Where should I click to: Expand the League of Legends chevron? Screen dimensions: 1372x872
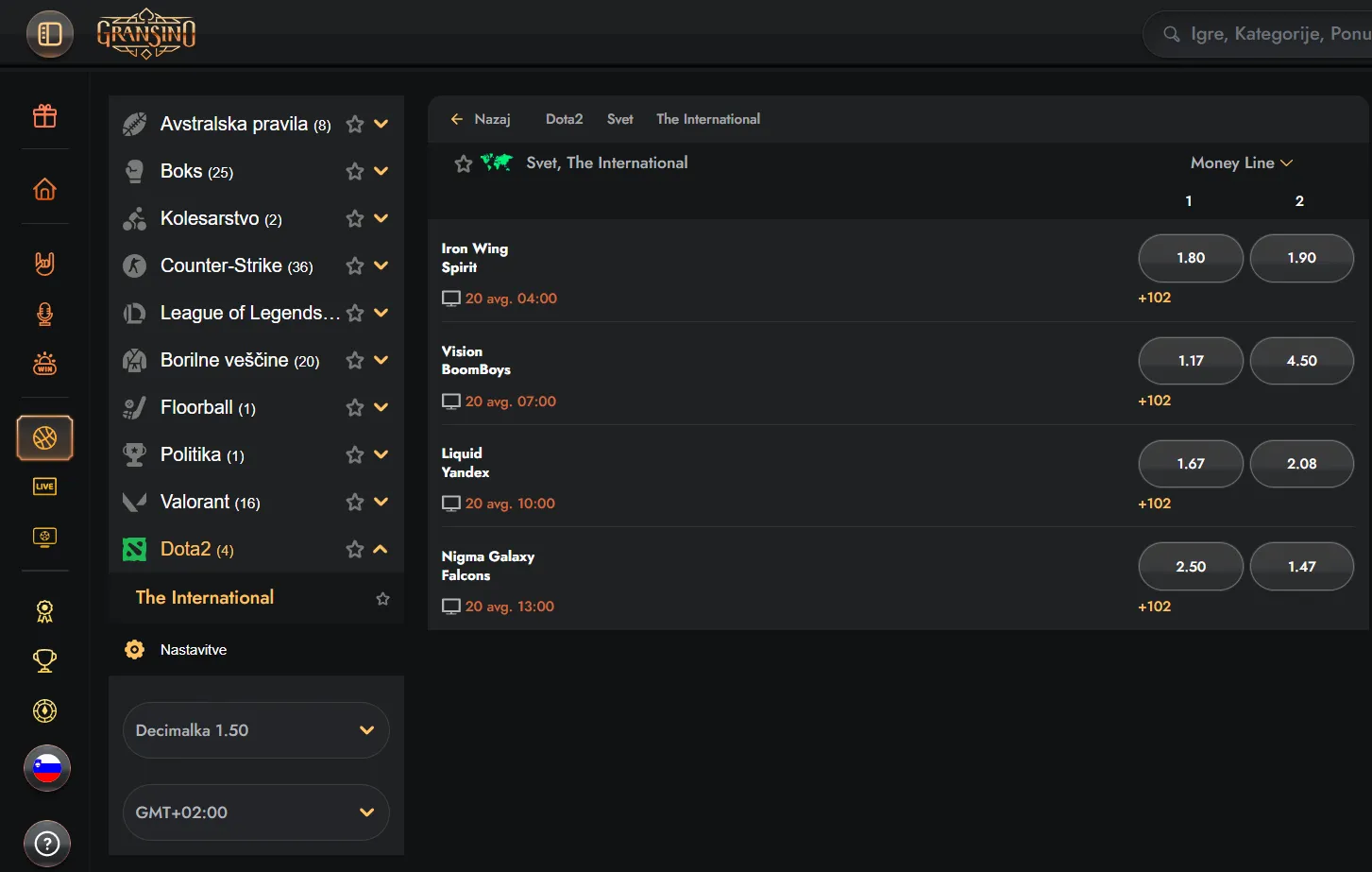tap(381, 313)
